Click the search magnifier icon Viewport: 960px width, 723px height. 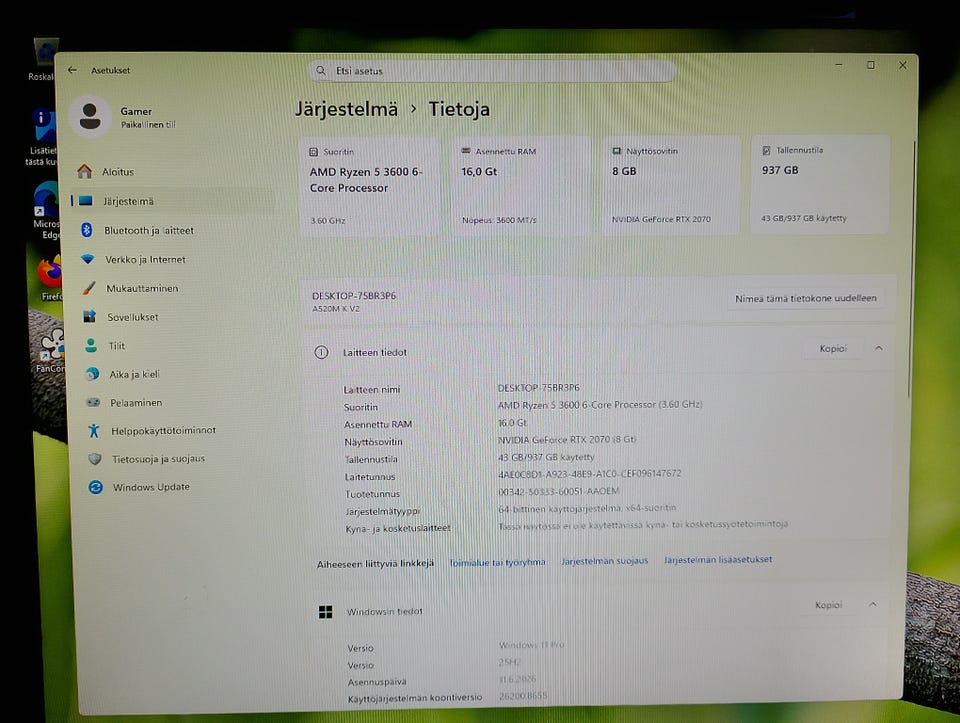point(321,71)
